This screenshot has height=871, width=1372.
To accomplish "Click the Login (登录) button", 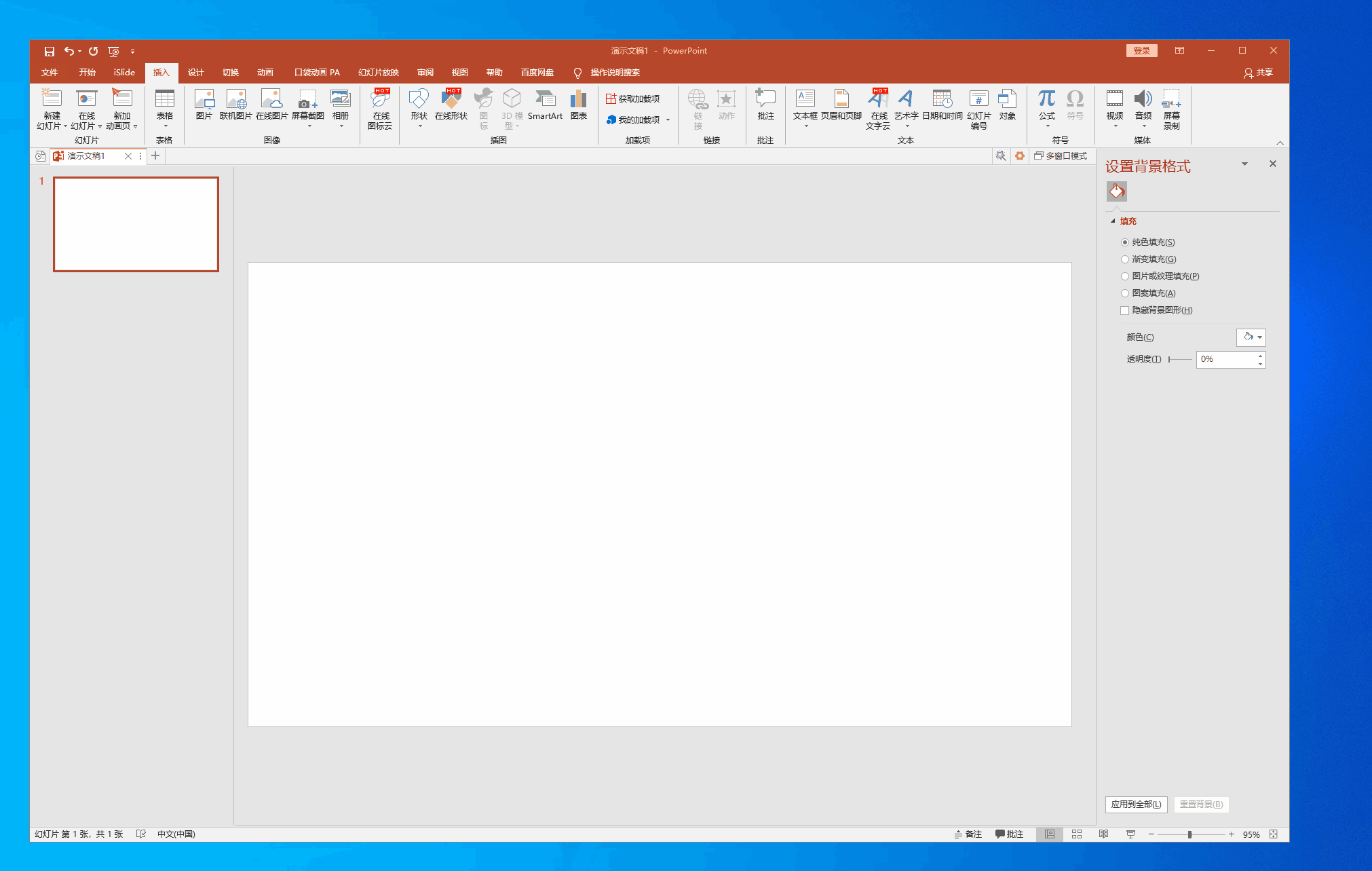I will (x=1141, y=51).
